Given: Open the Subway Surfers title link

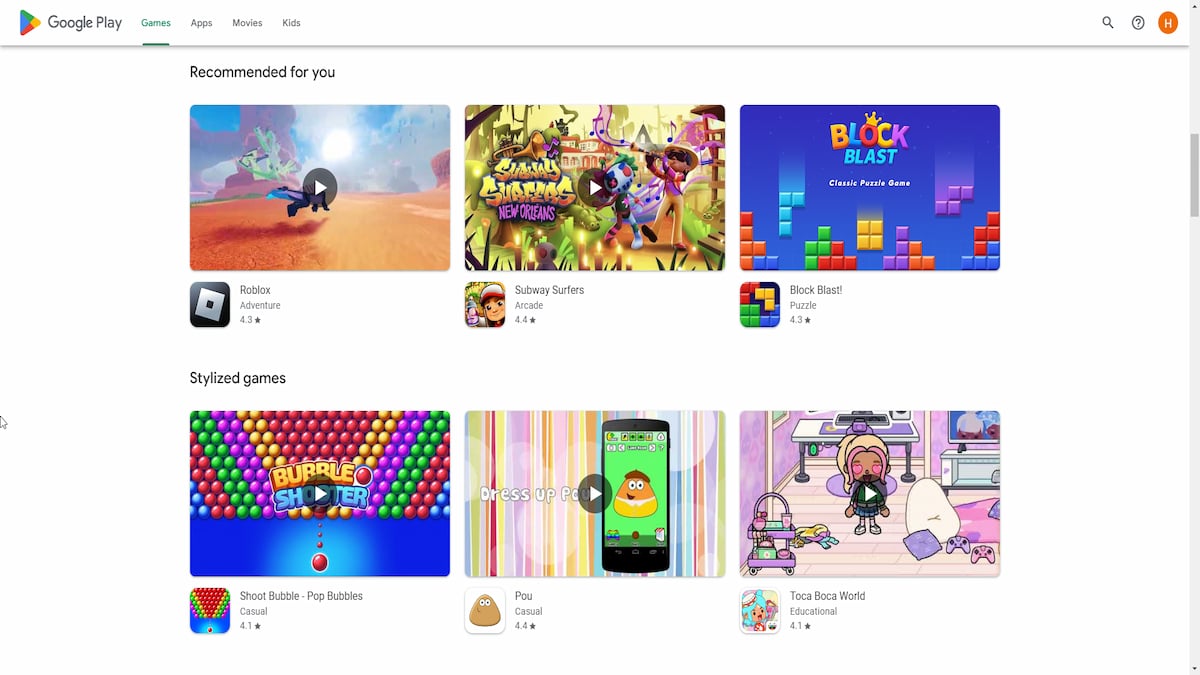Looking at the screenshot, I should click(x=549, y=290).
